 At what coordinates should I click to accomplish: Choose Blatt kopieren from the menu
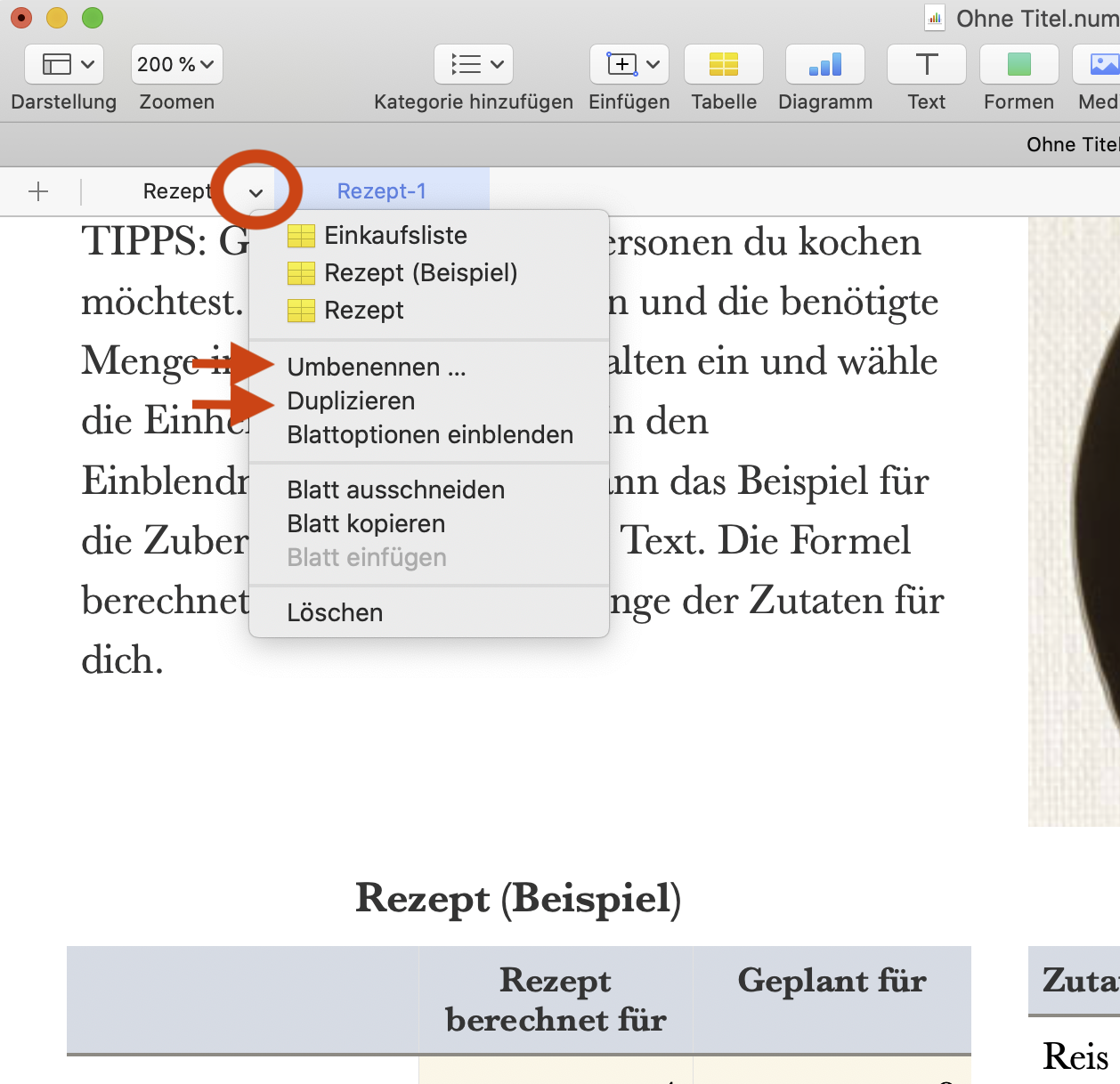click(366, 524)
